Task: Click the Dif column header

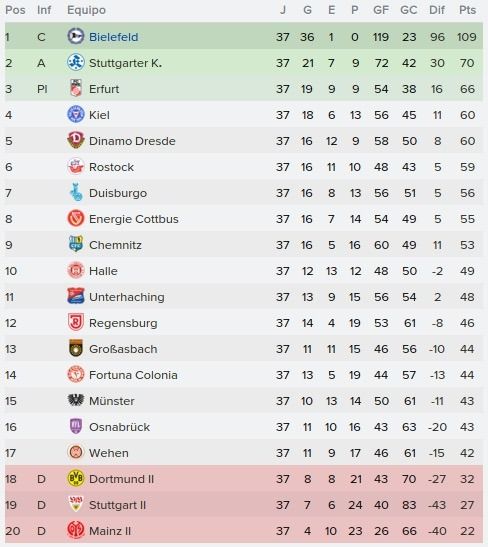Action: (x=437, y=10)
